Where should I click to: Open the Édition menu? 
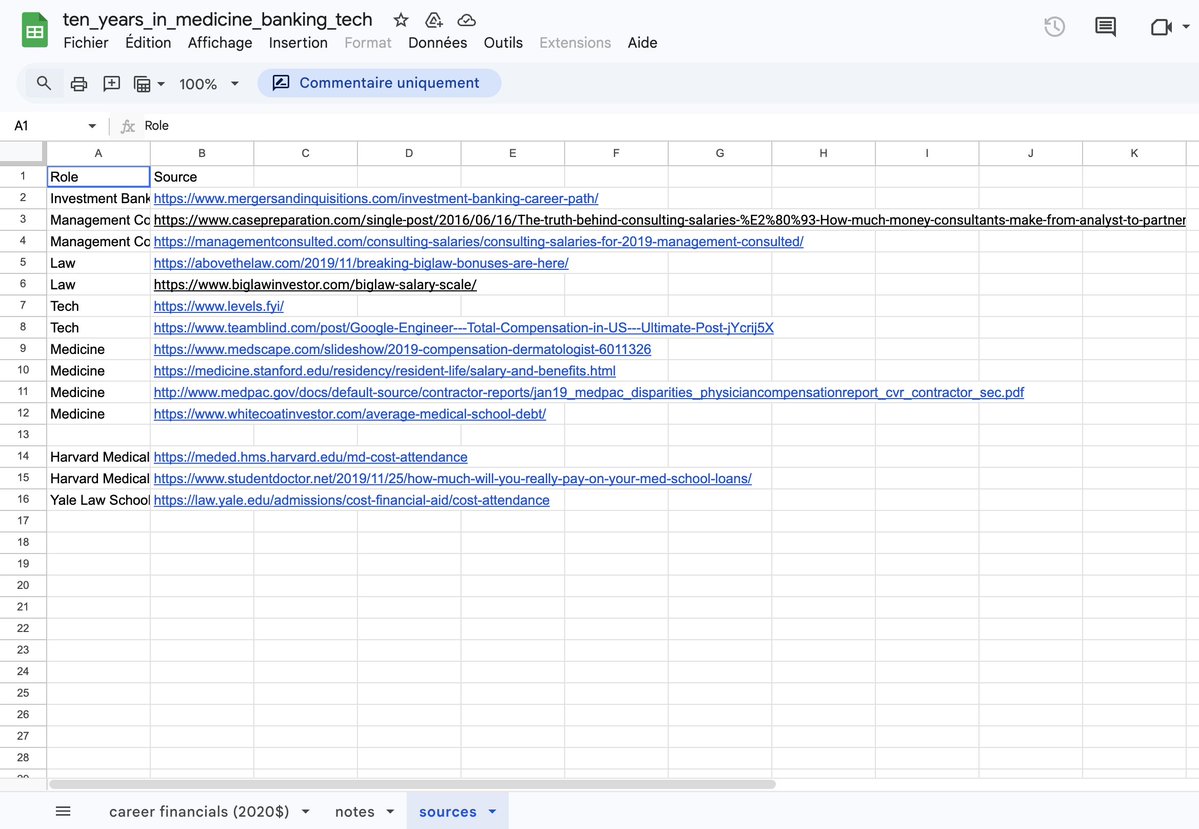[148, 43]
